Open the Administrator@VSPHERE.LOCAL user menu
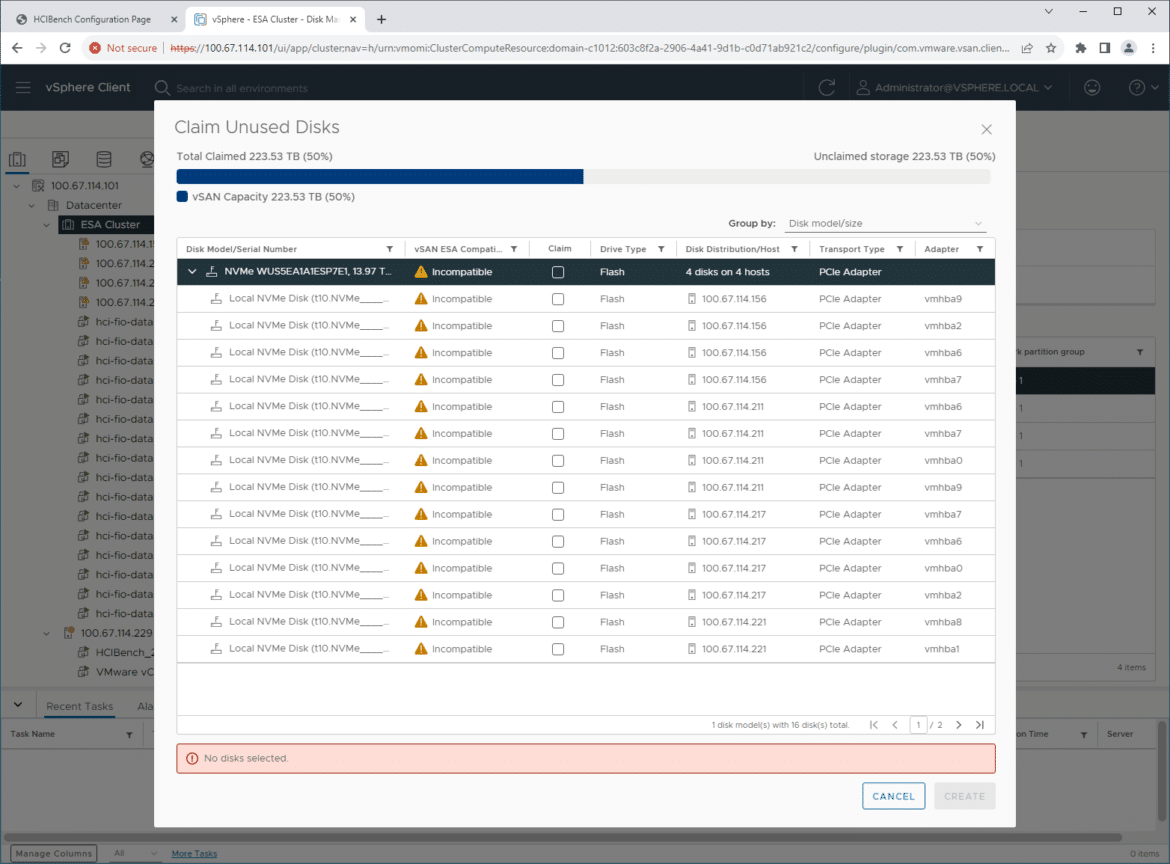 pyautogui.click(x=954, y=87)
